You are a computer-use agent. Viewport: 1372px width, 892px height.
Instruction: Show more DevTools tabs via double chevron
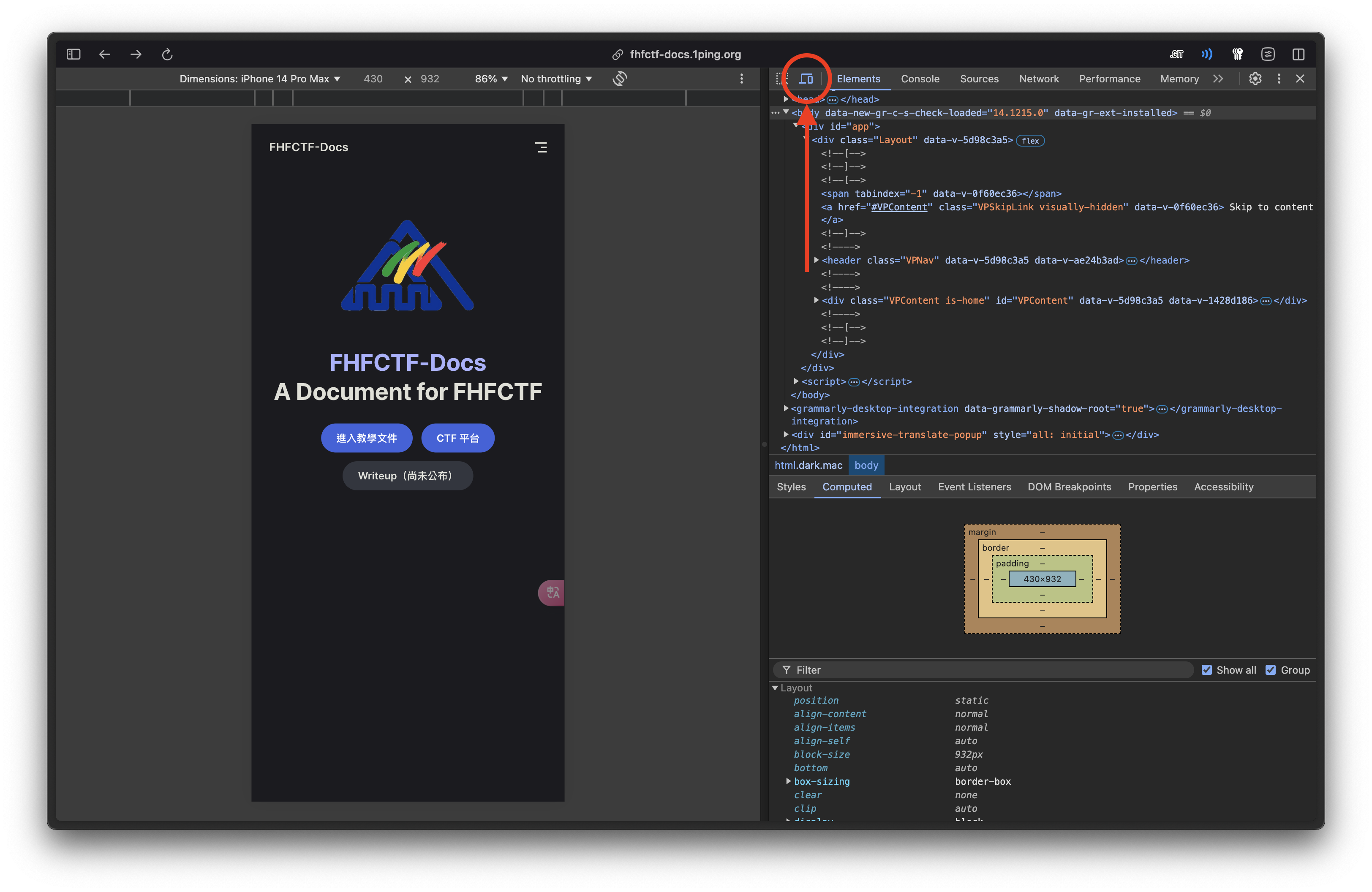point(1217,79)
